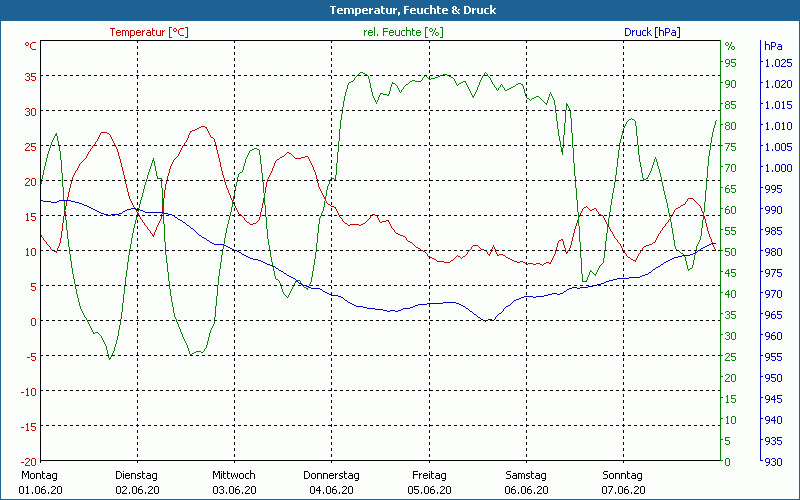Select the Donnerstag day label
The width and height of the screenshot is (800, 500).
pyautogui.click(x=331, y=475)
